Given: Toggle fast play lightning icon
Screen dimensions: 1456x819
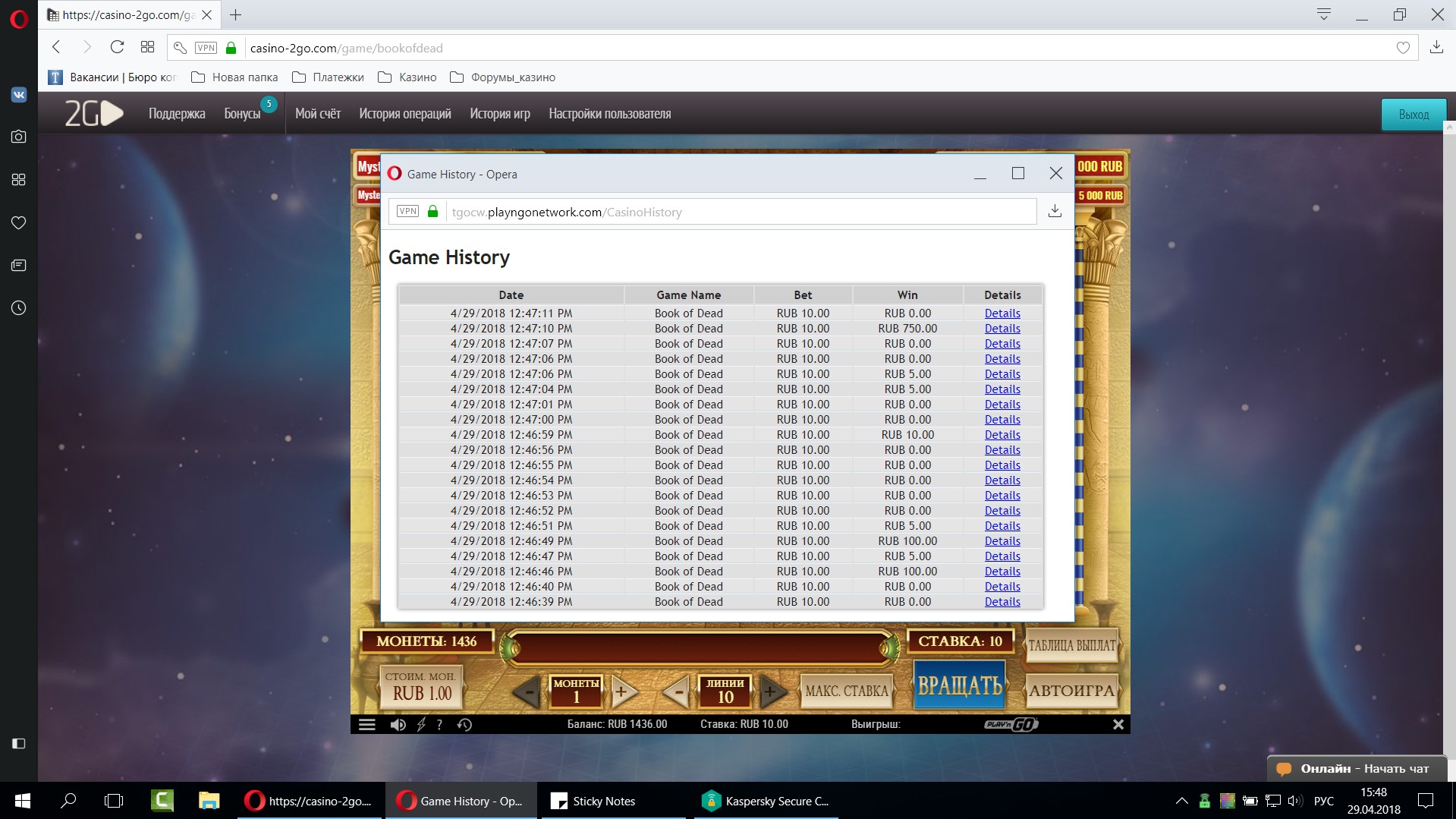Looking at the screenshot, I should [422, 724].
